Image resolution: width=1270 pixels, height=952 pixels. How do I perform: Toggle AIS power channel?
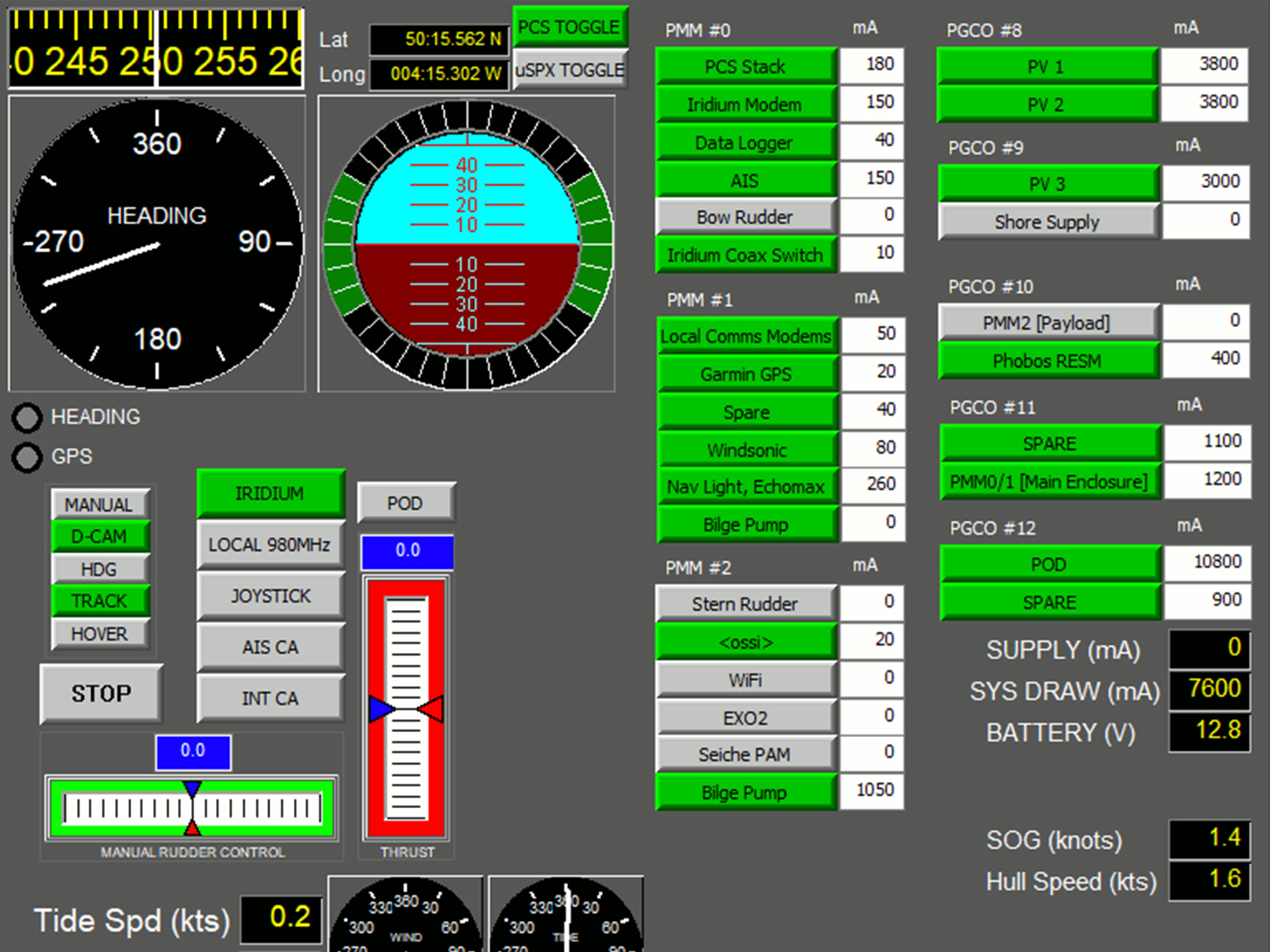[746, 179]
